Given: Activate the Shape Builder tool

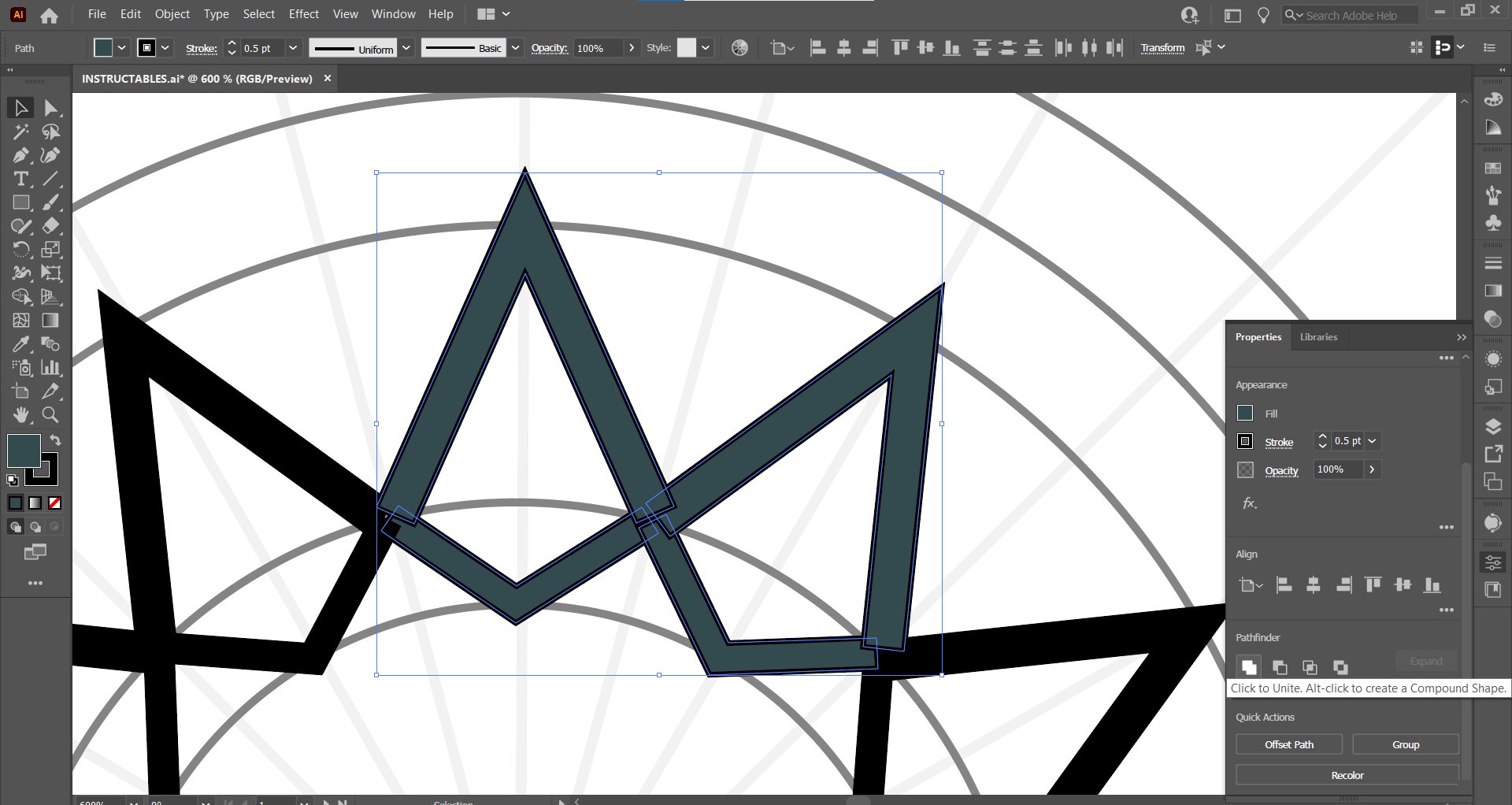Looking at the screenshot, I should click(21, 297).
